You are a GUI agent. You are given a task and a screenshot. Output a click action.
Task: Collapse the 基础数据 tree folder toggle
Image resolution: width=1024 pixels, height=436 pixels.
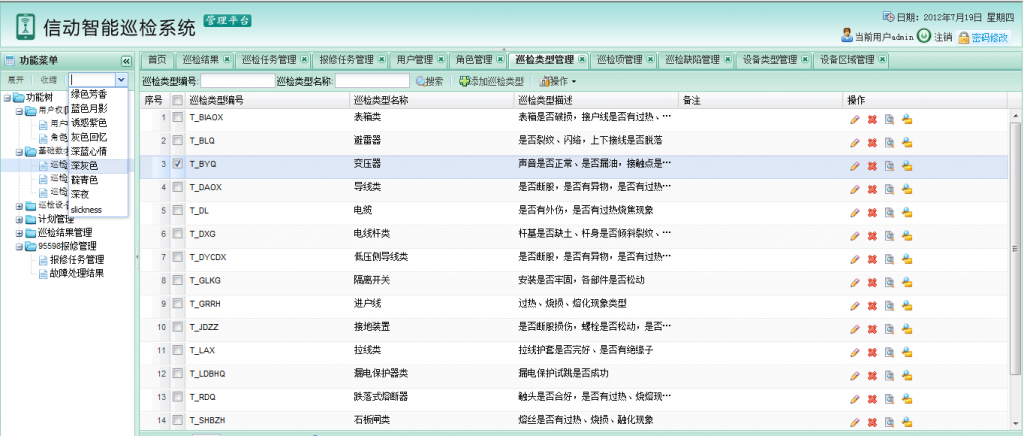(x=19, y=151)
